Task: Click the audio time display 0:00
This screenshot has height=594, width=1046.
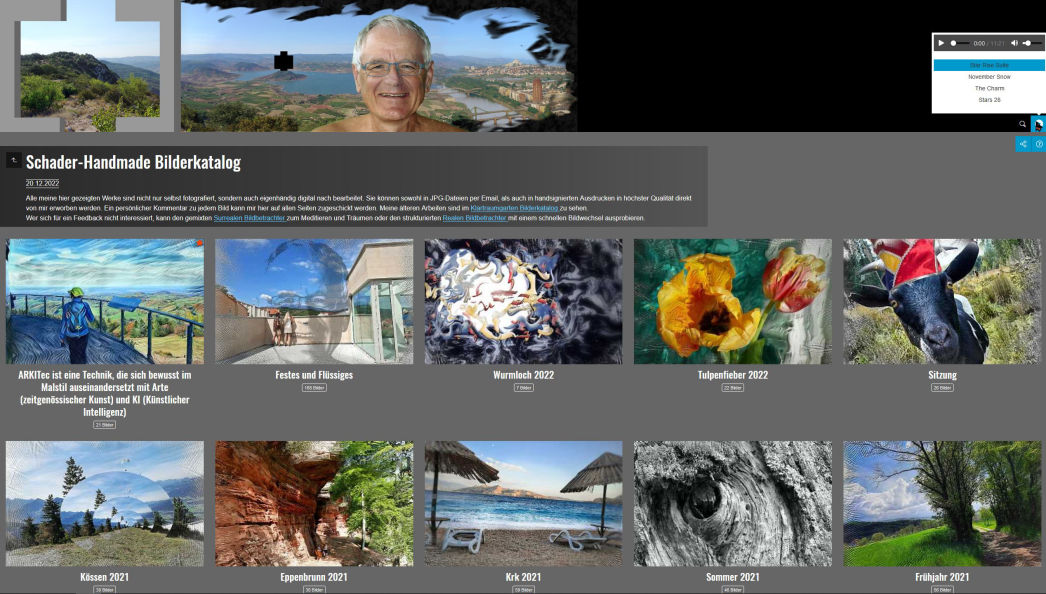Action: point(979,43)
